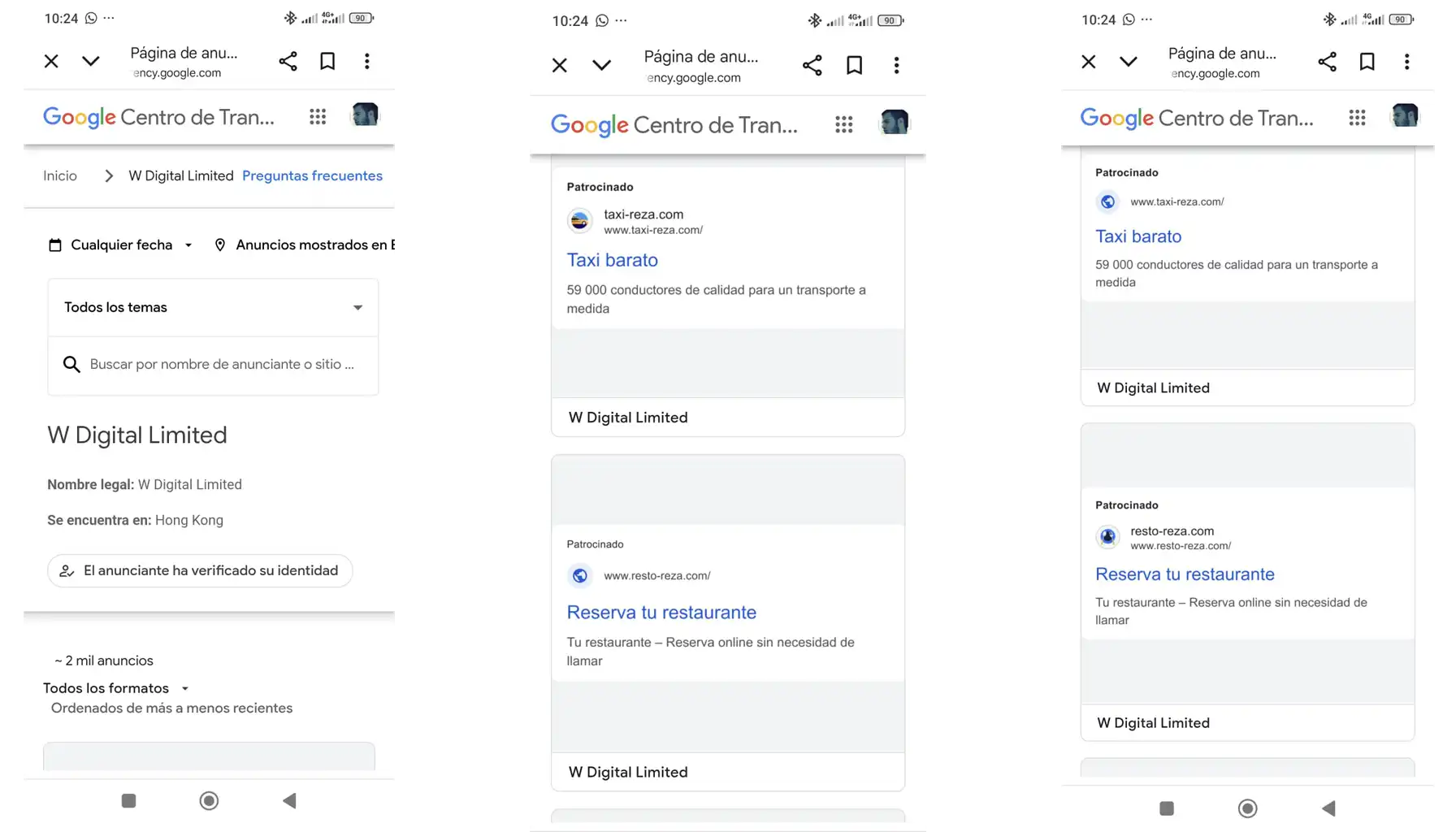This screenshot has width=1456, height=832.
Task: Expand the chevron-down arrow in the left screen header
Action: click(x=91, y=61)
